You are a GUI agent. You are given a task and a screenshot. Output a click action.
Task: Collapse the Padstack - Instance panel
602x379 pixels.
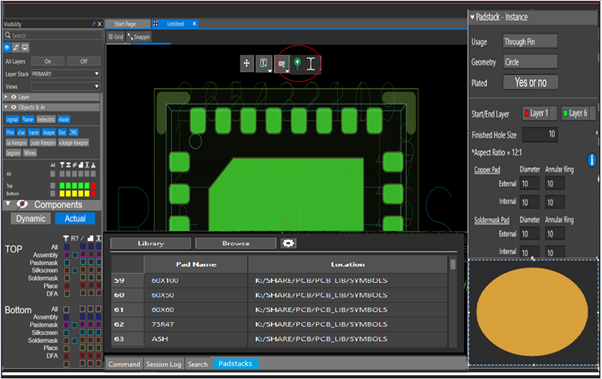[x=472, y=17]
